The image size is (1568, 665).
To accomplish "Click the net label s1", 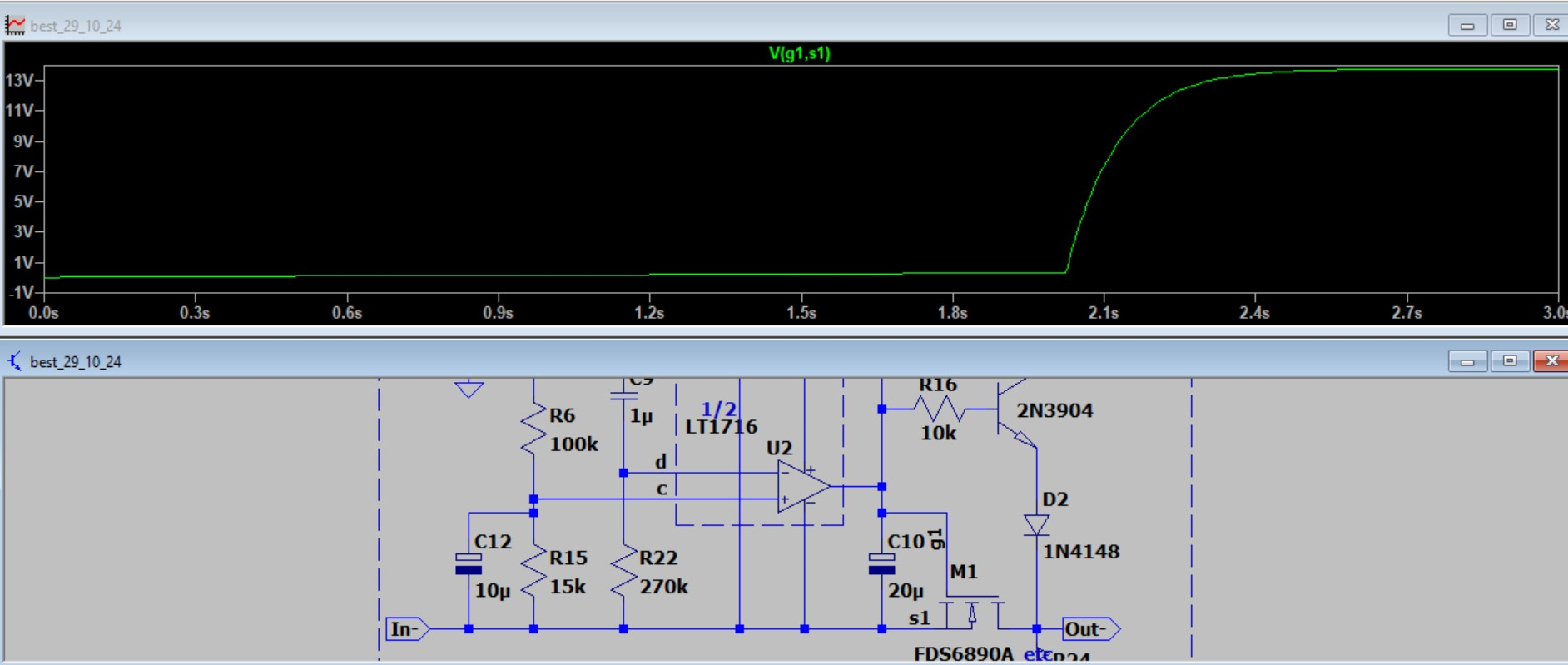I will 920,618.
